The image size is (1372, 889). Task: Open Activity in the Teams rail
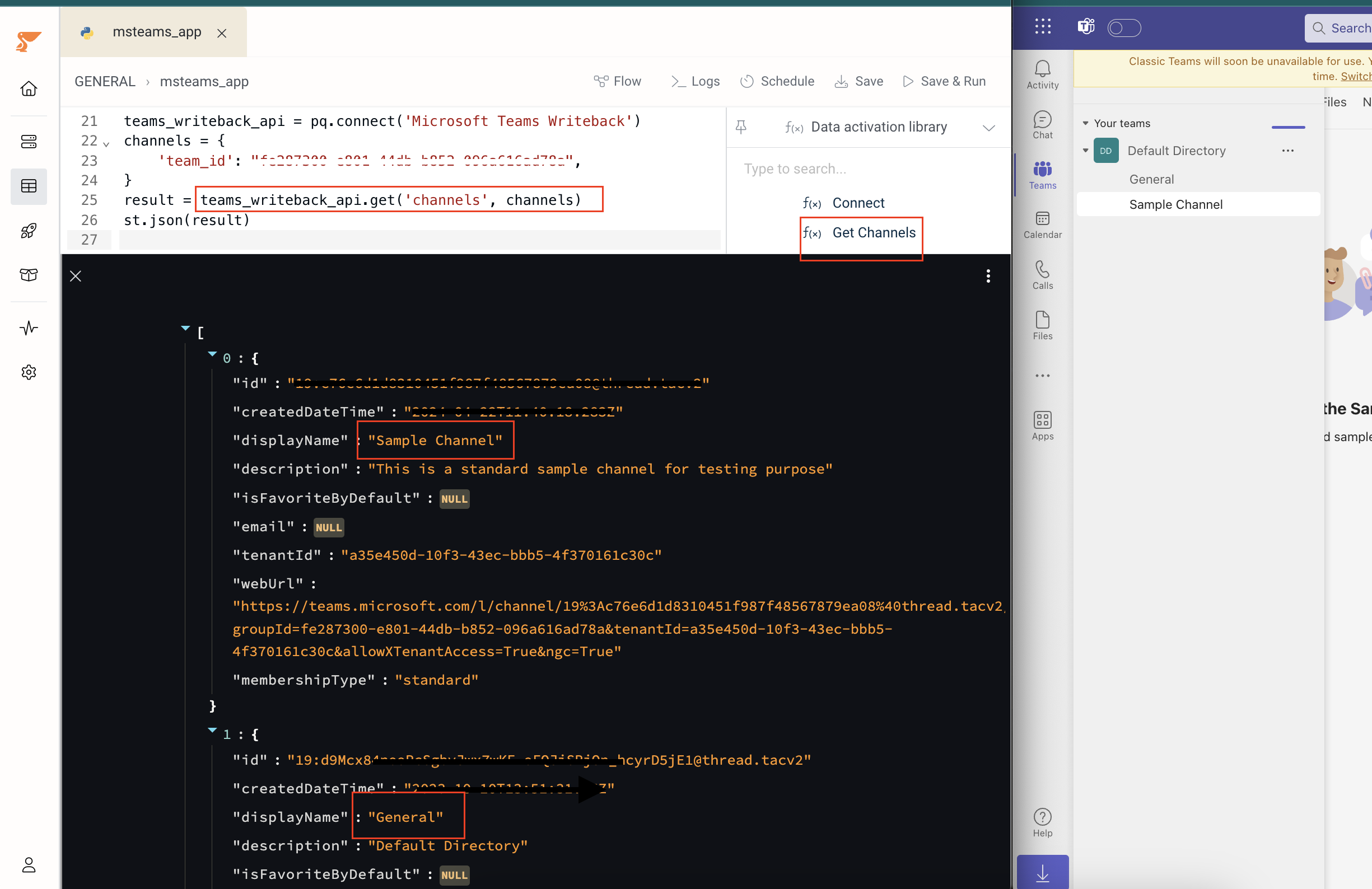click(x=1042, y=75)
